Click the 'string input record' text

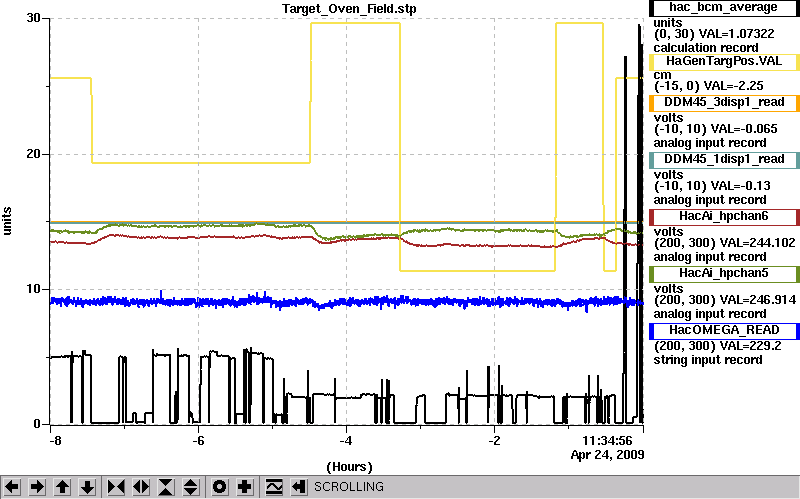(x=708, y=360)
